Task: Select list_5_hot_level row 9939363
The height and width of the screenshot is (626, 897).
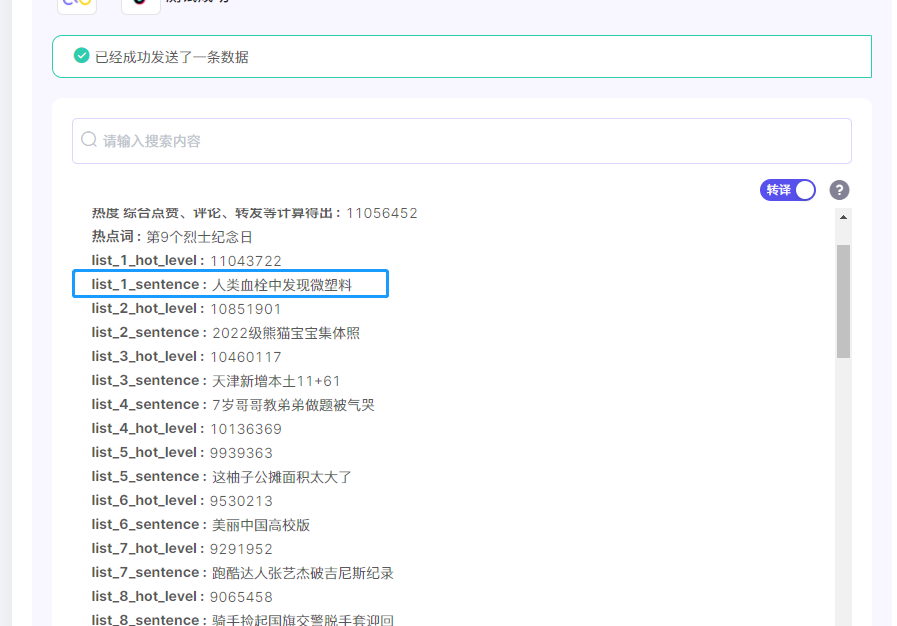Action: click(182, 453)
